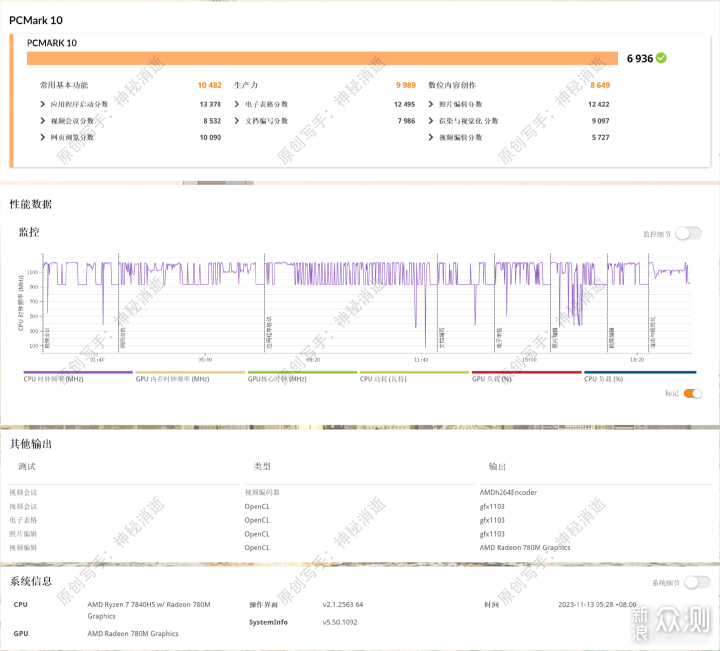Image resolution: width=720 pixels, height=651 pixels.
Task: Click the video conferencing score 8 532
Action: point(212,121)
